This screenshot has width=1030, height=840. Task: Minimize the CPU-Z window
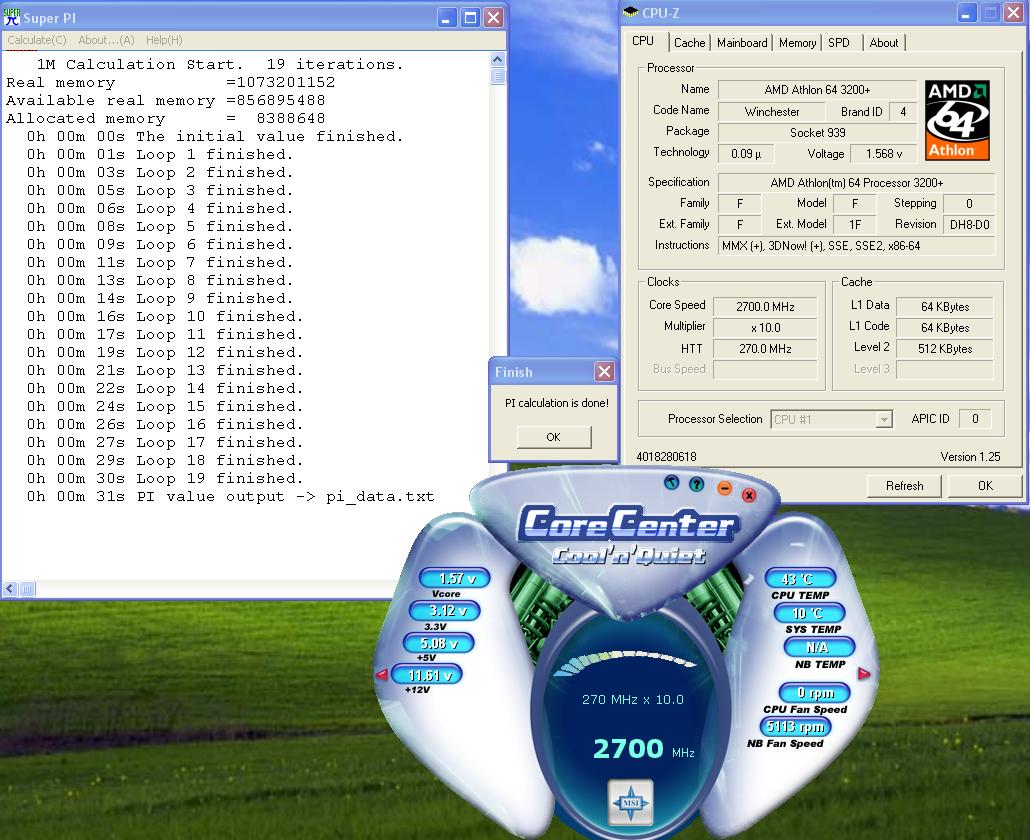click(967, 12)
